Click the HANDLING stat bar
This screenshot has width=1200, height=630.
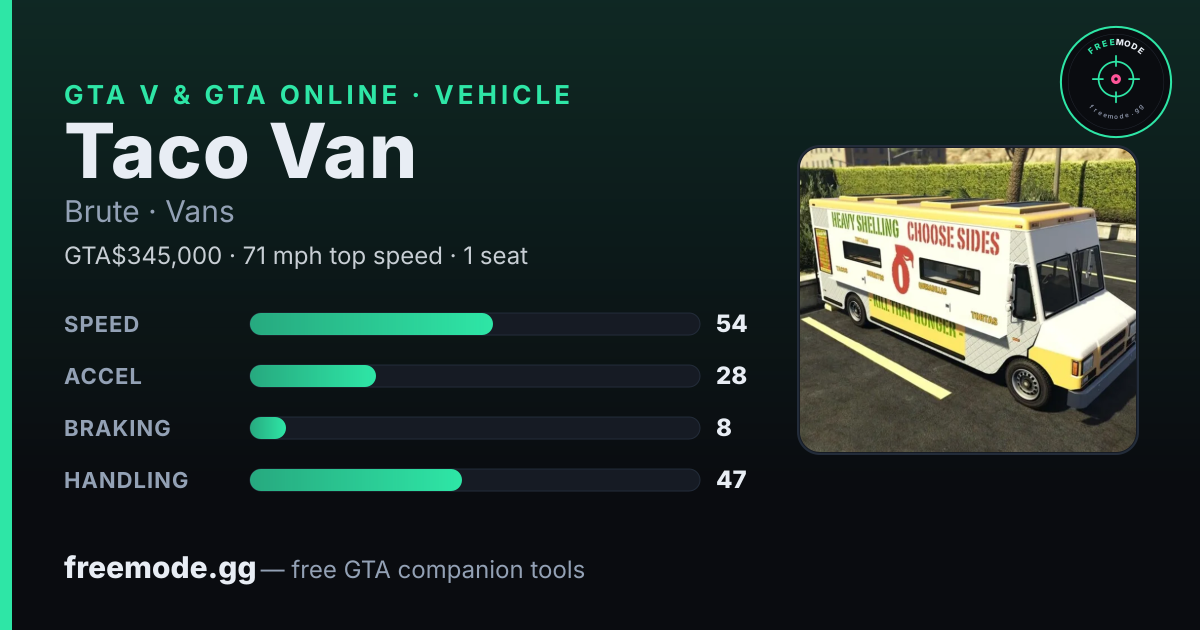474,480
